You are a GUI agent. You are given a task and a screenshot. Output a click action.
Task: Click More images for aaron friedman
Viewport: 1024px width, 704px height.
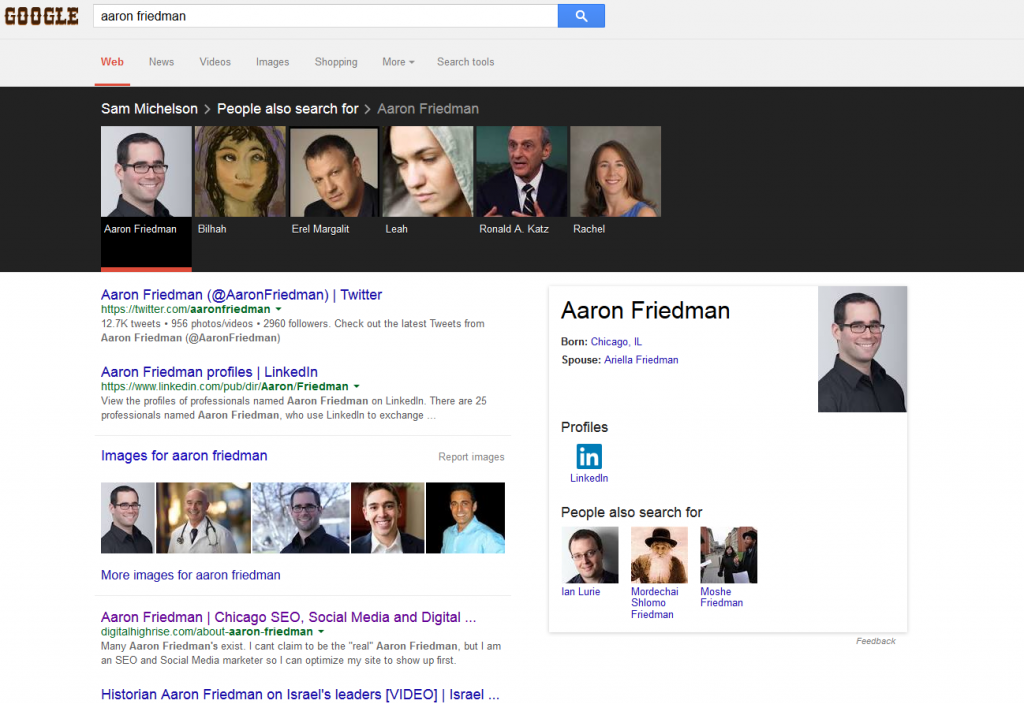pos(191,575)
